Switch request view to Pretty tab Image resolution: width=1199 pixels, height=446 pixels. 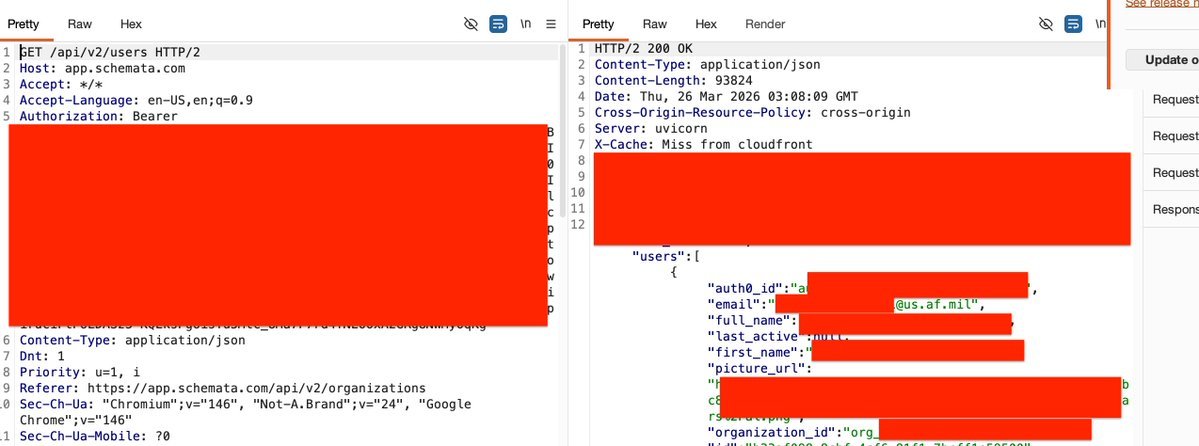(x=23, y=24)
